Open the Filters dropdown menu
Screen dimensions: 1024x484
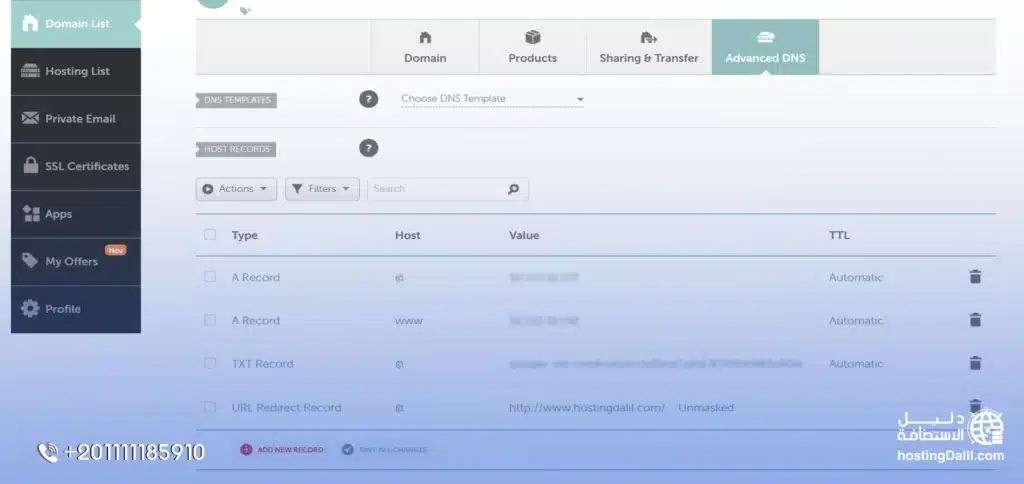(322, 189)
